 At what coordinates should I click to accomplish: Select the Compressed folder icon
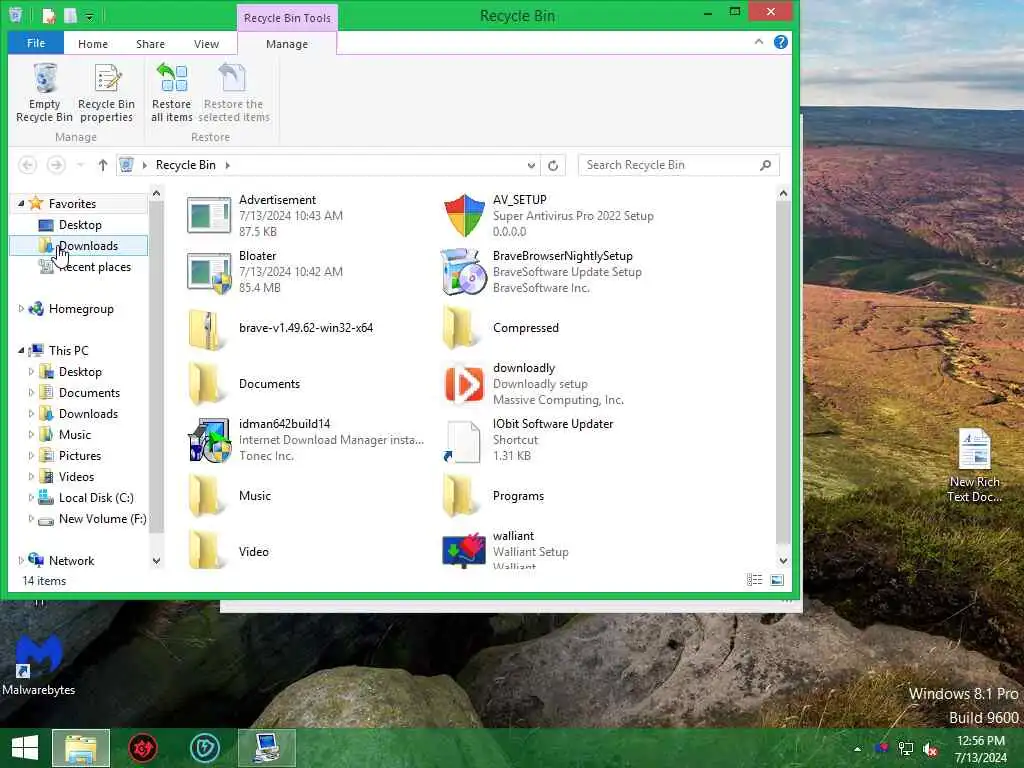459,328
